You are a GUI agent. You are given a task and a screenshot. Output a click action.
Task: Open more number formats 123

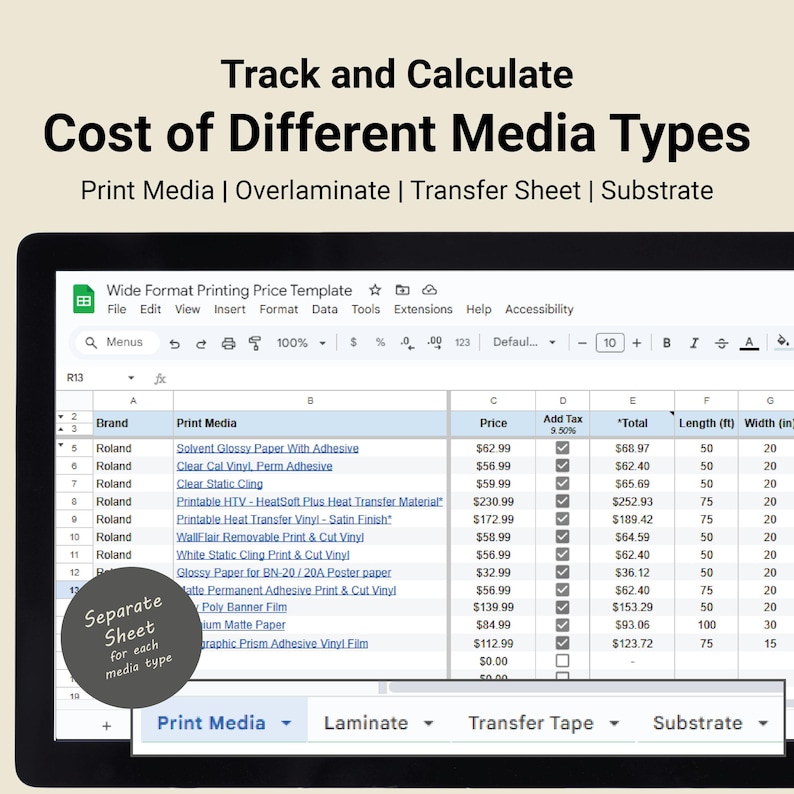462,343
